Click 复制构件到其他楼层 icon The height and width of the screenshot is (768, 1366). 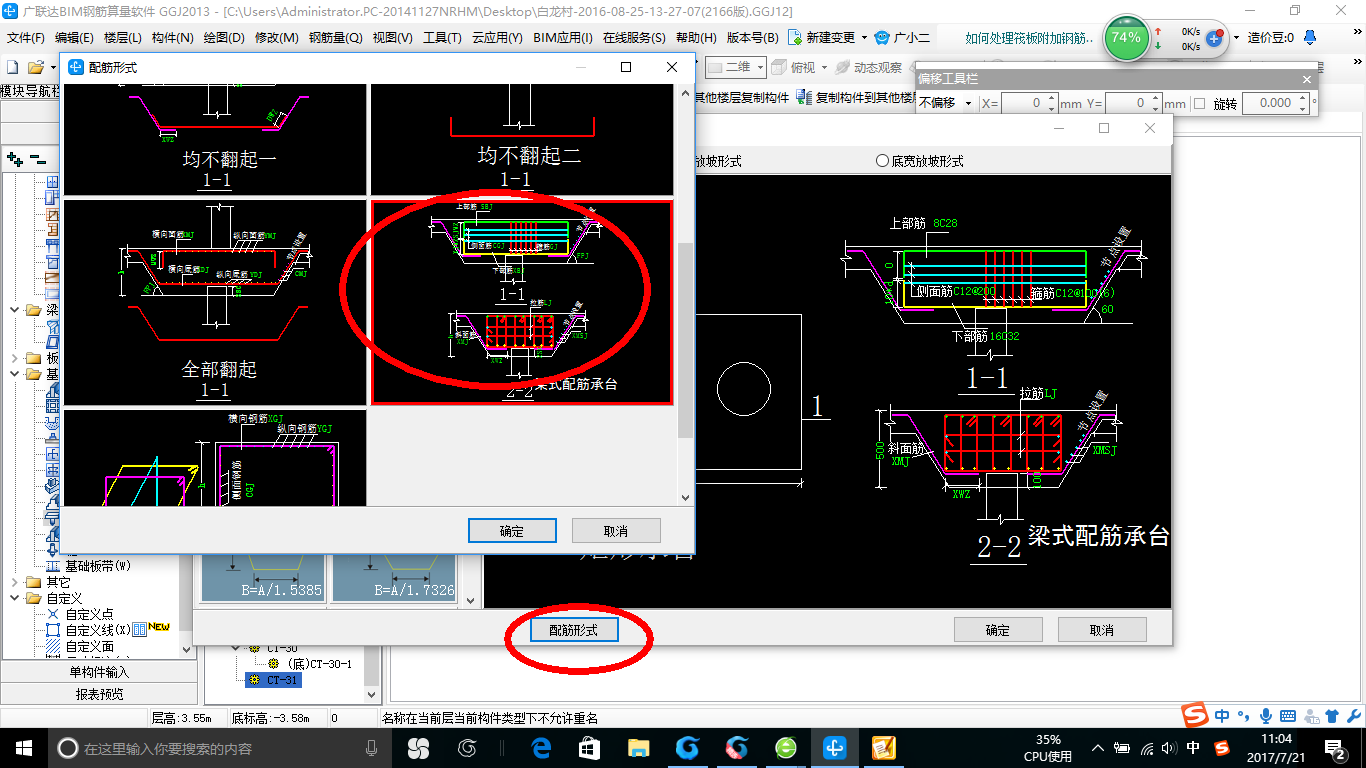click(804, 97)
